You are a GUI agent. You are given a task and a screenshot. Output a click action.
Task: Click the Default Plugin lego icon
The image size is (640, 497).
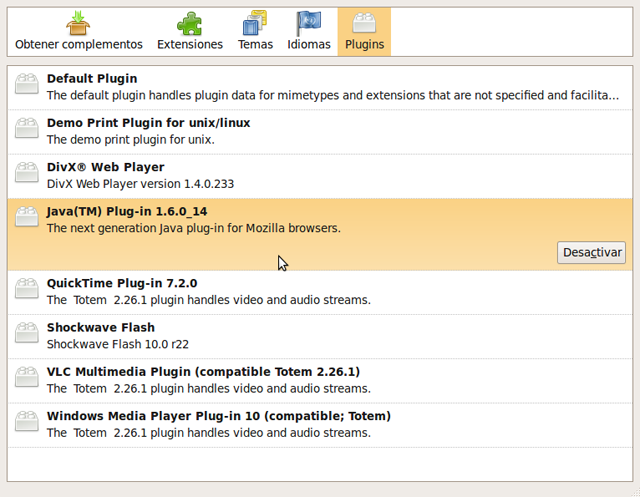coord(27,86)
